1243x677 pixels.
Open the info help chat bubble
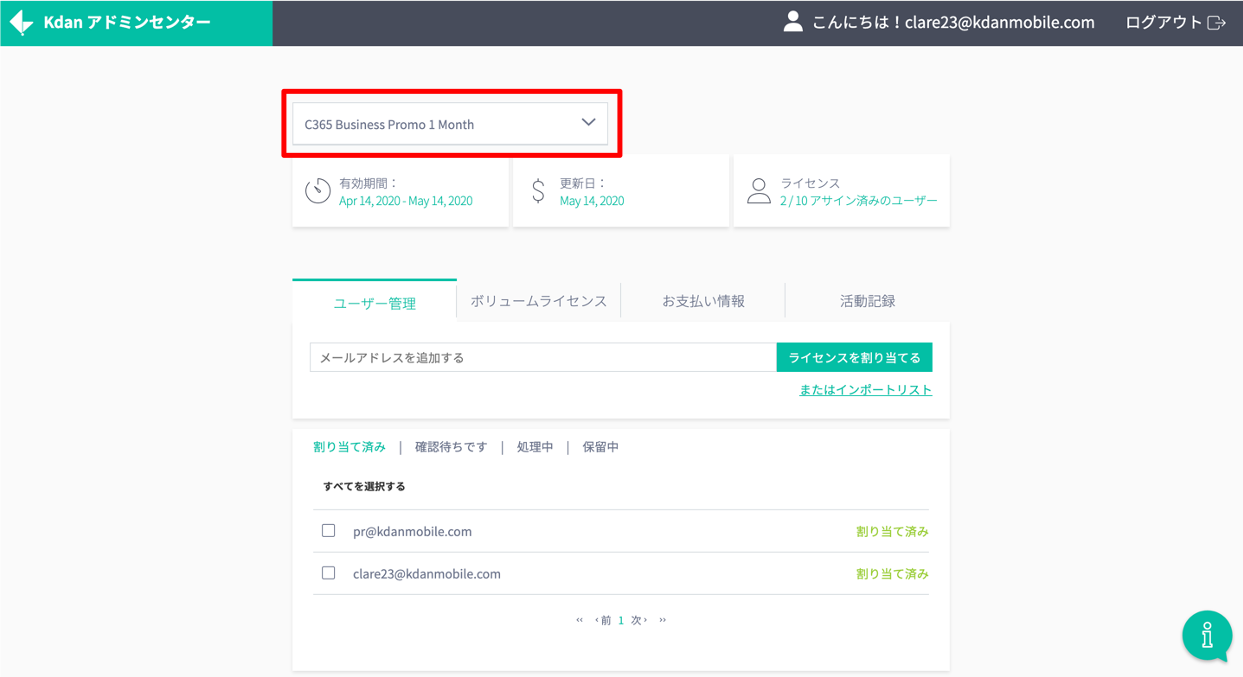[x=1207, y=636]
